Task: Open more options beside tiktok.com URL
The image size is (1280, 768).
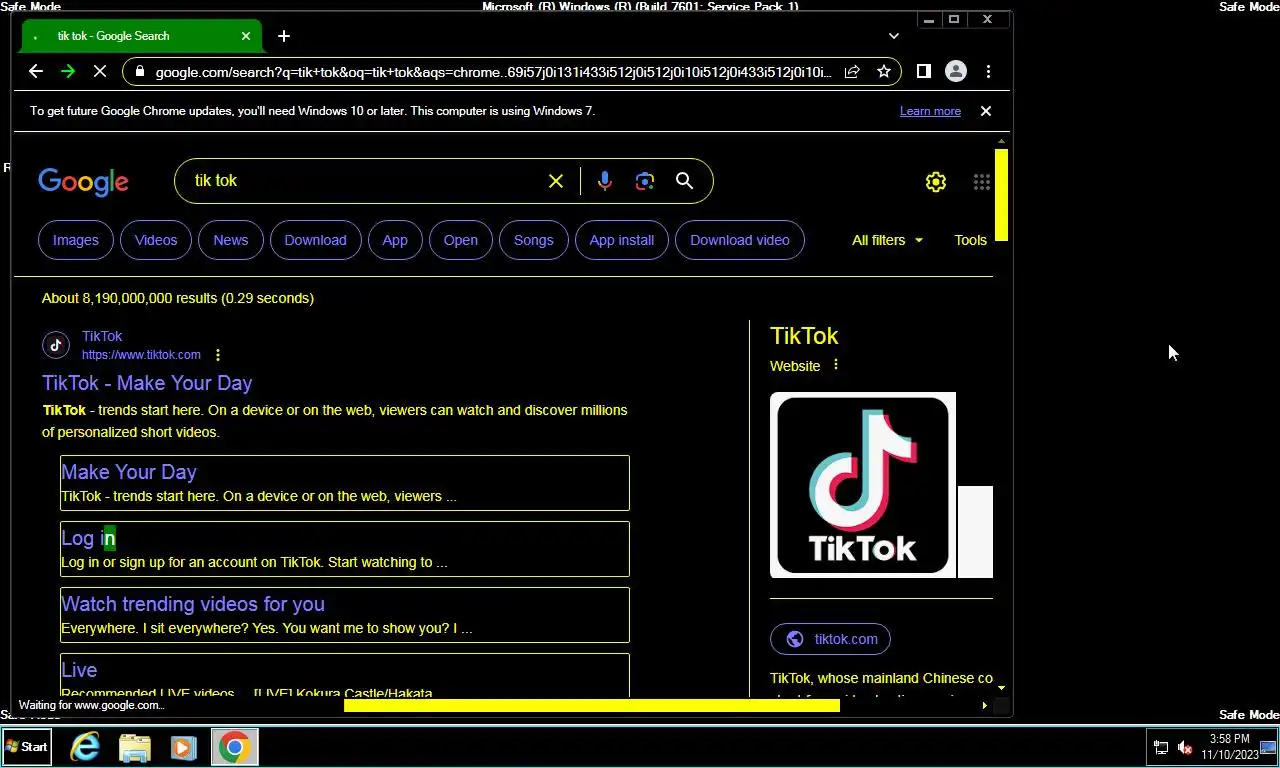Action: click(x=218, y=355)
